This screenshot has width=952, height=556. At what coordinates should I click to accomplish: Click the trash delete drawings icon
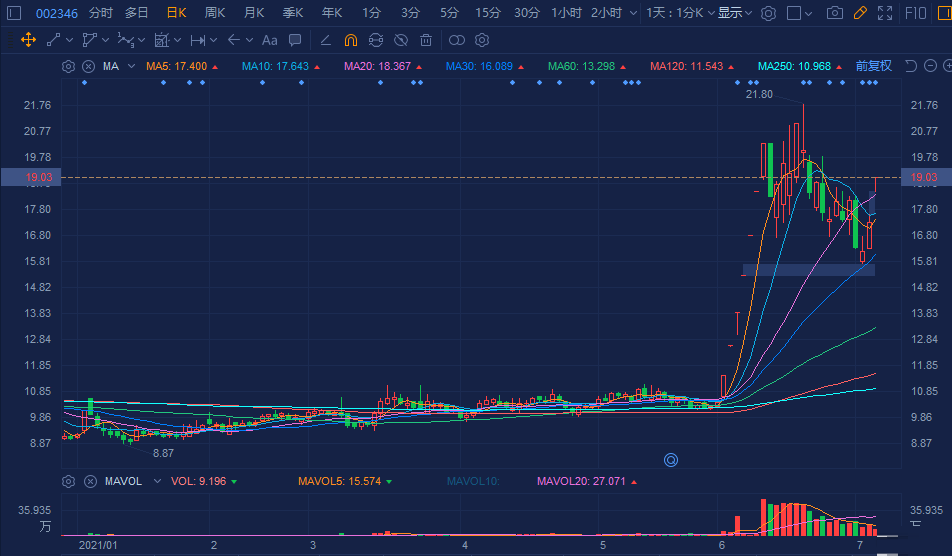[x=426, y=40]
